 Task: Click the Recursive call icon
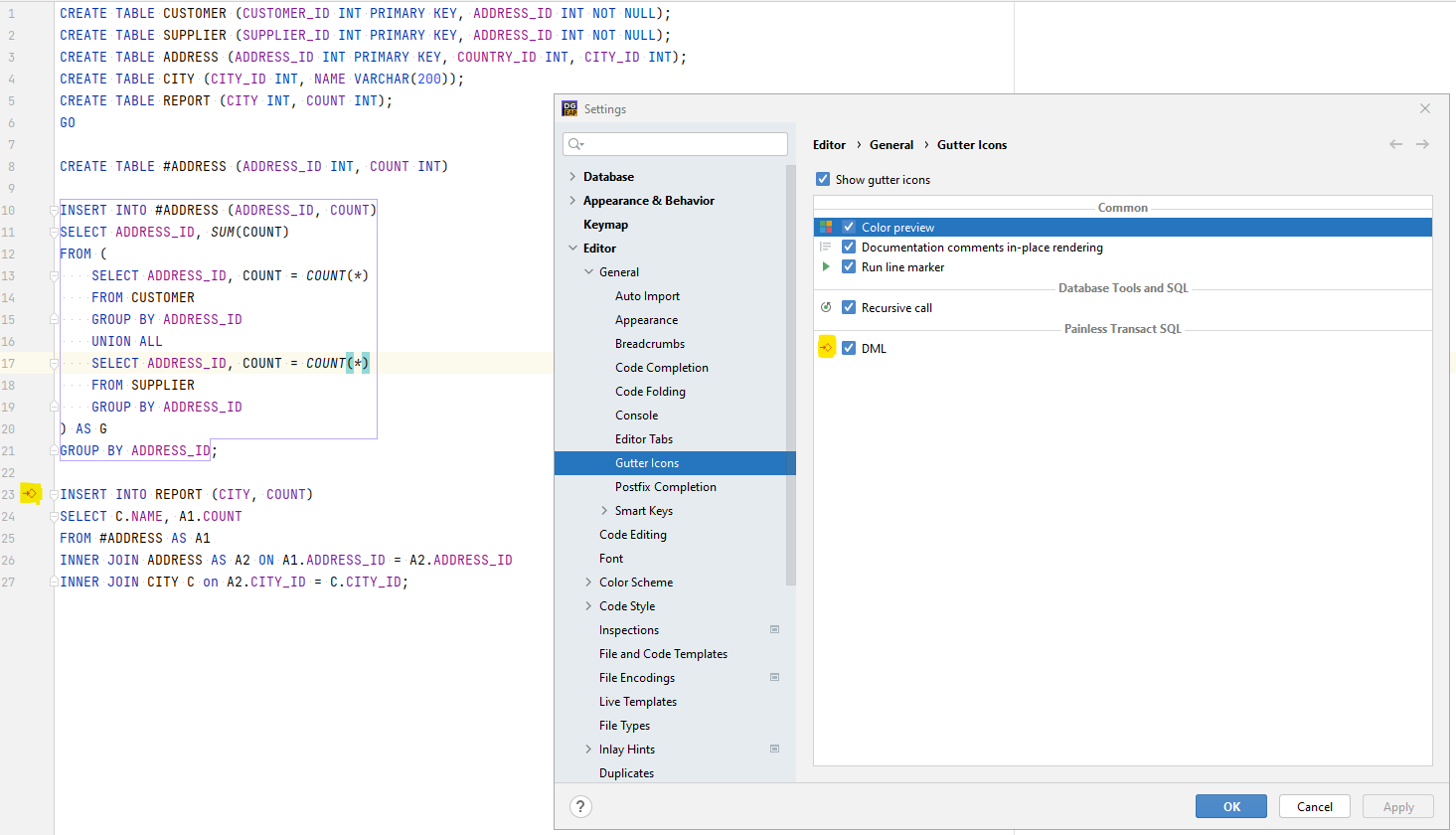[826, 307]
